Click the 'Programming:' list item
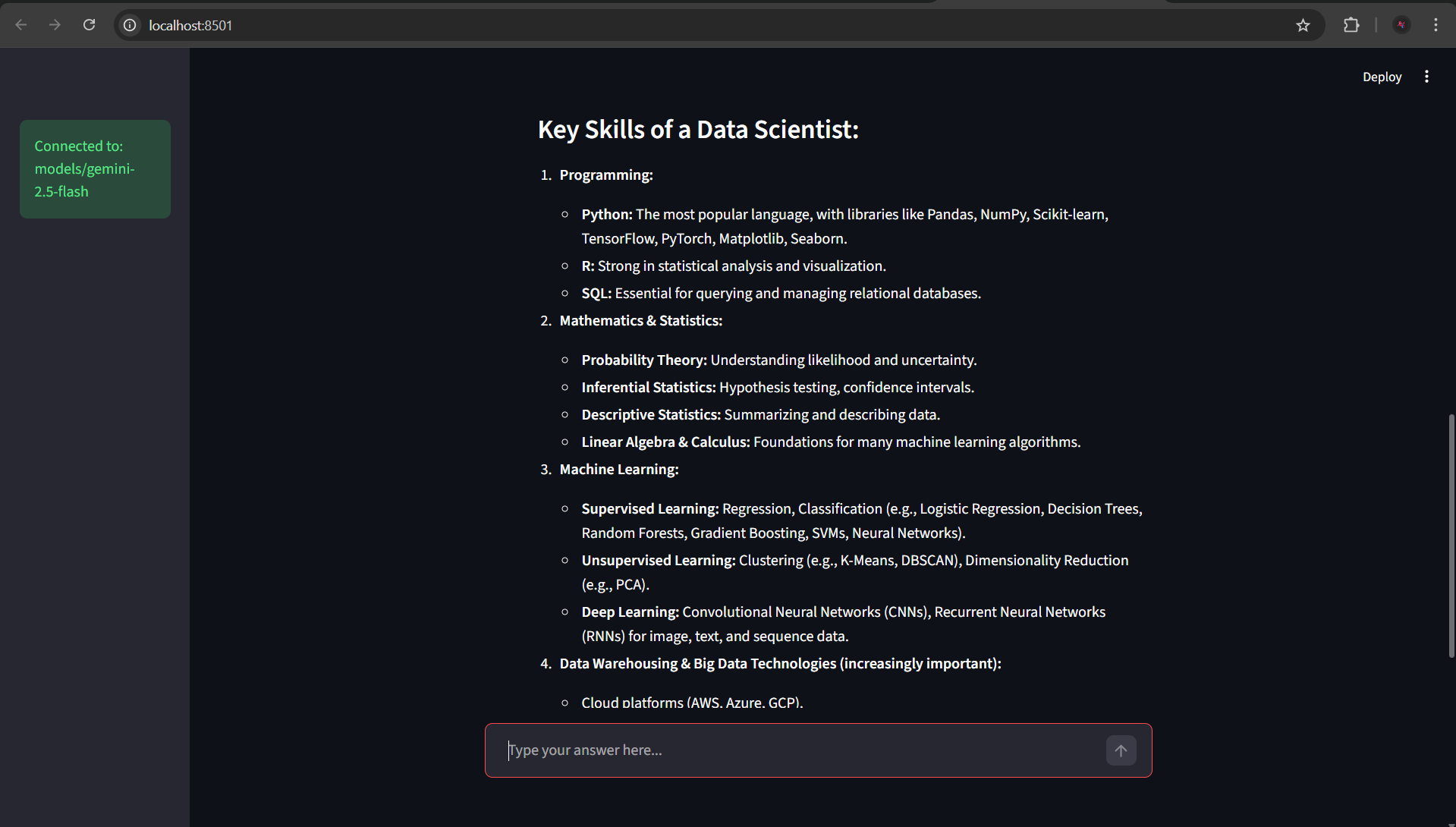 [x=606, y=175]
